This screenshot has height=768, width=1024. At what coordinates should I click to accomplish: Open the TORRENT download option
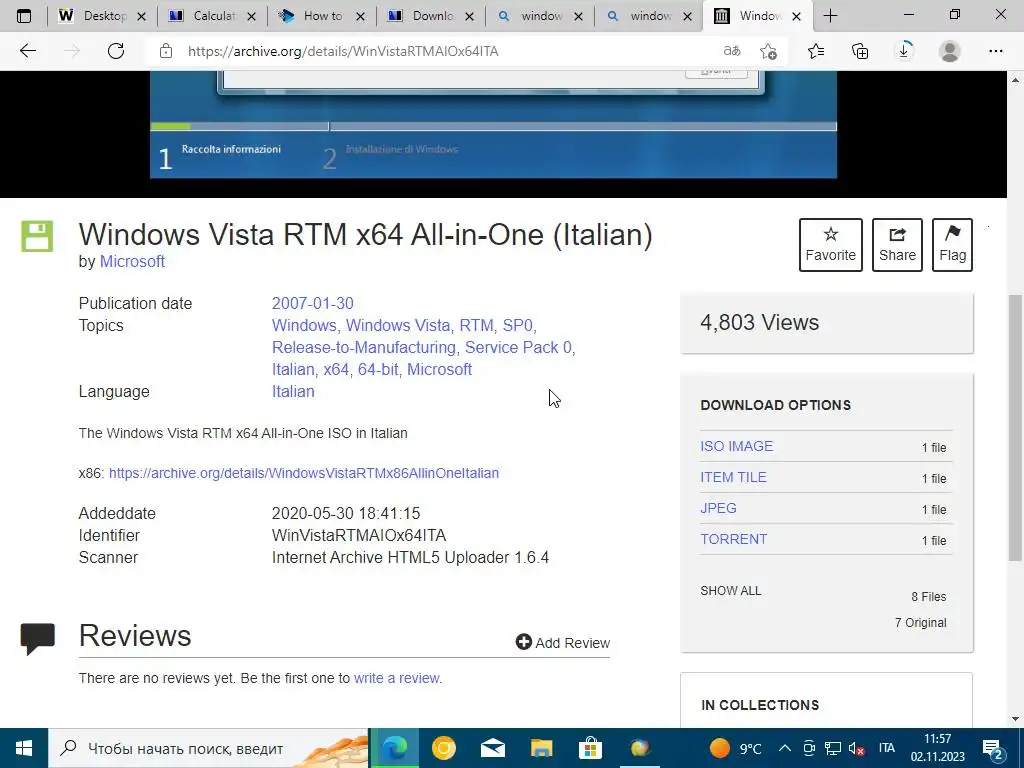tap(733, 539)
